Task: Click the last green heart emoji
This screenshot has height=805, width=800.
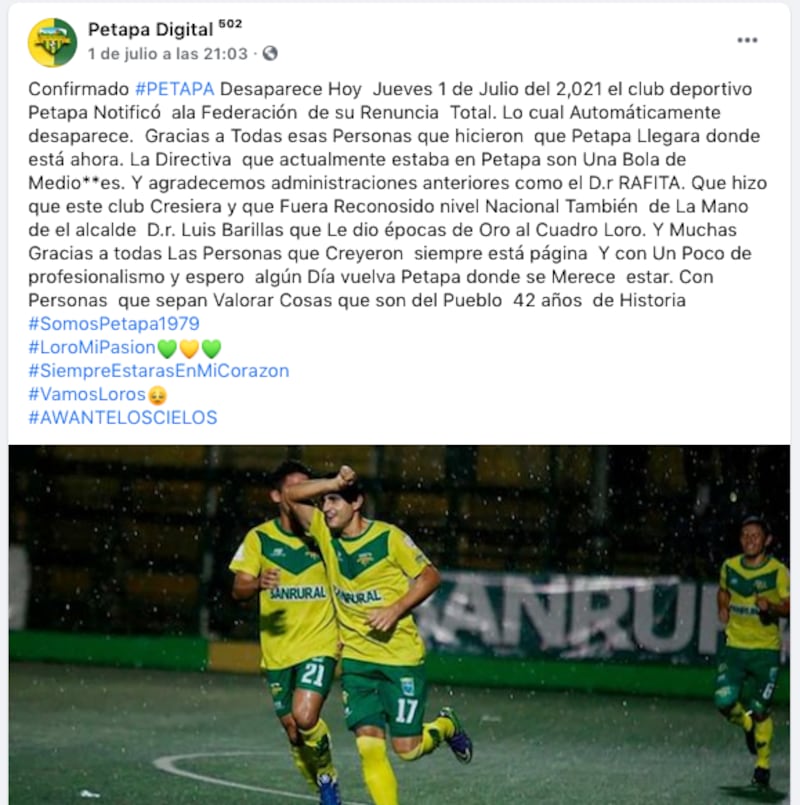Action: pos(211,349)
